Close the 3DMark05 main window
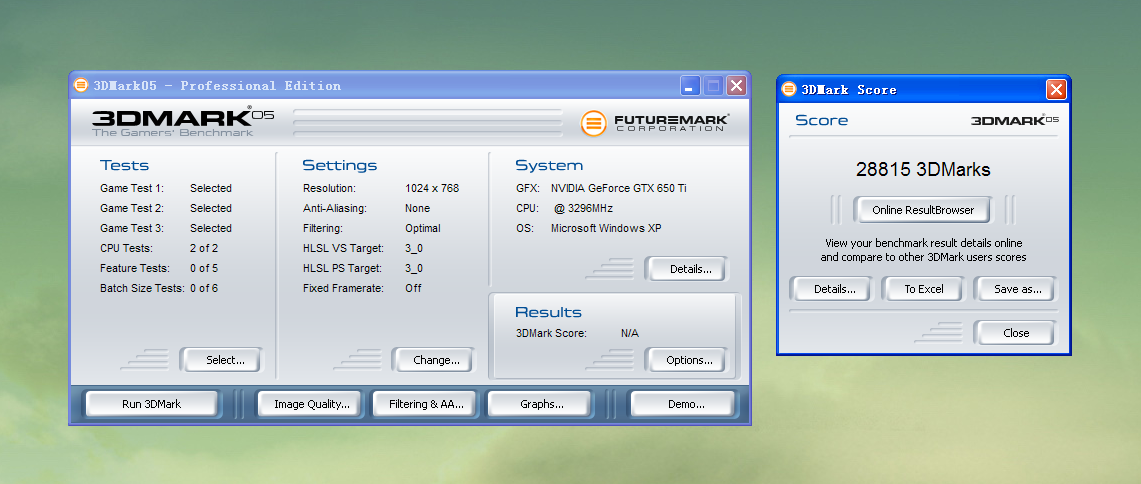 tap(736, 86)
